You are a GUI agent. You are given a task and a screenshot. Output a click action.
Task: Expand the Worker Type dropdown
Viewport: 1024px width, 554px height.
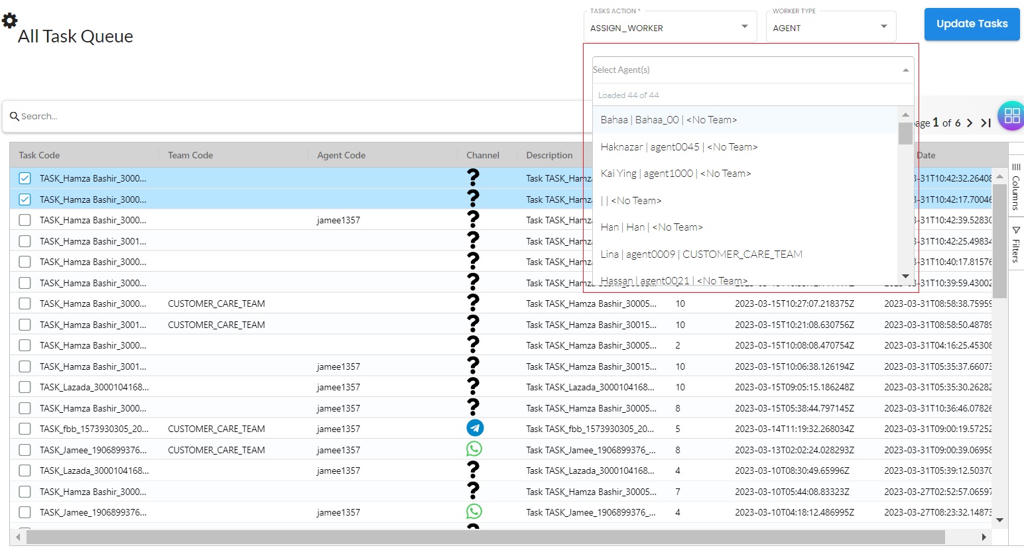pyautogui.click(x=830, y=27)
